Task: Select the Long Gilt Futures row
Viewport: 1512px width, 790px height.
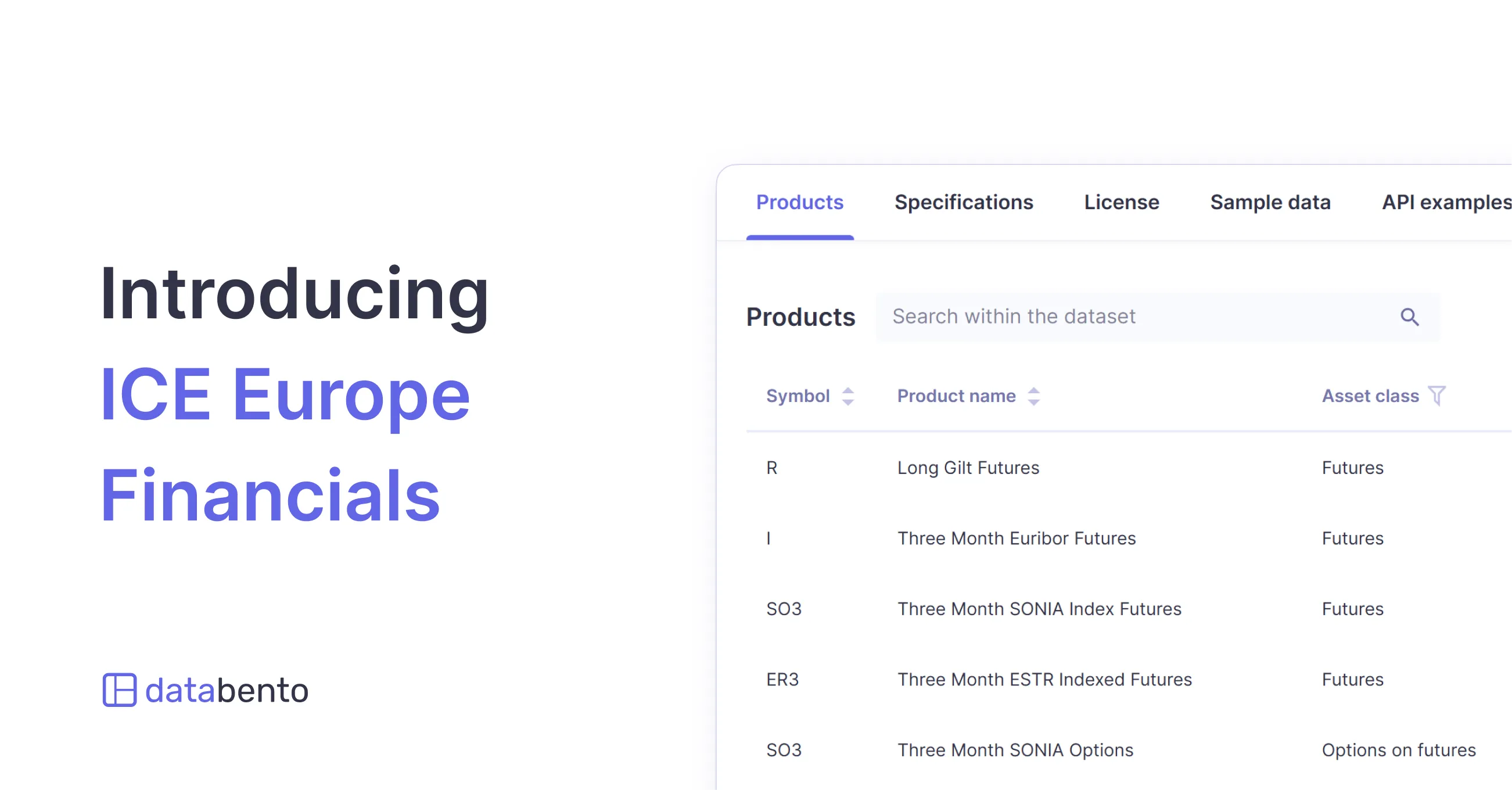Action: [968, 468]
